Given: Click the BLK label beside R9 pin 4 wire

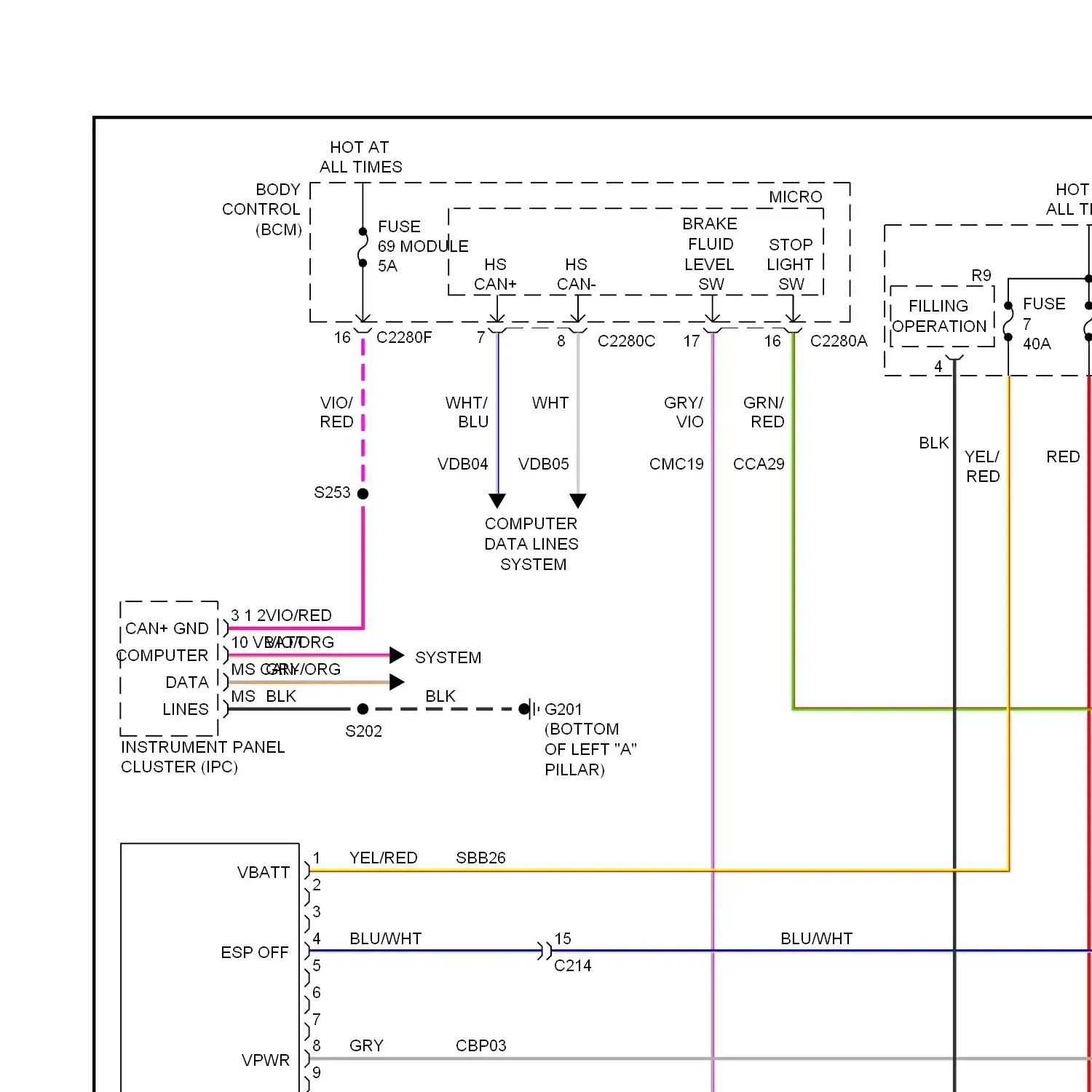Looking at the screenshot, I should pyautogui.click(x=934, y=443).
